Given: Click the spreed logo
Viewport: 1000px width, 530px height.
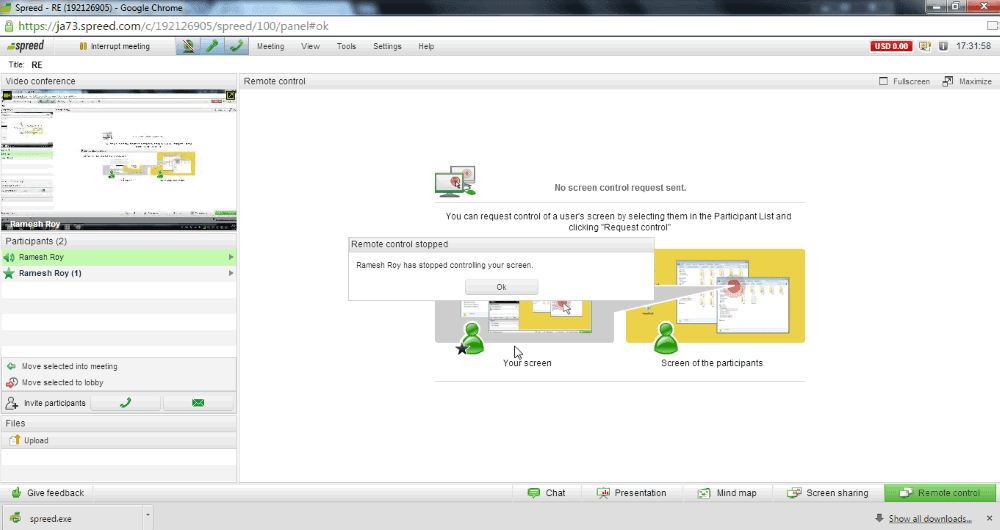Looking at the screenshot, I should [x=26, y=46].
